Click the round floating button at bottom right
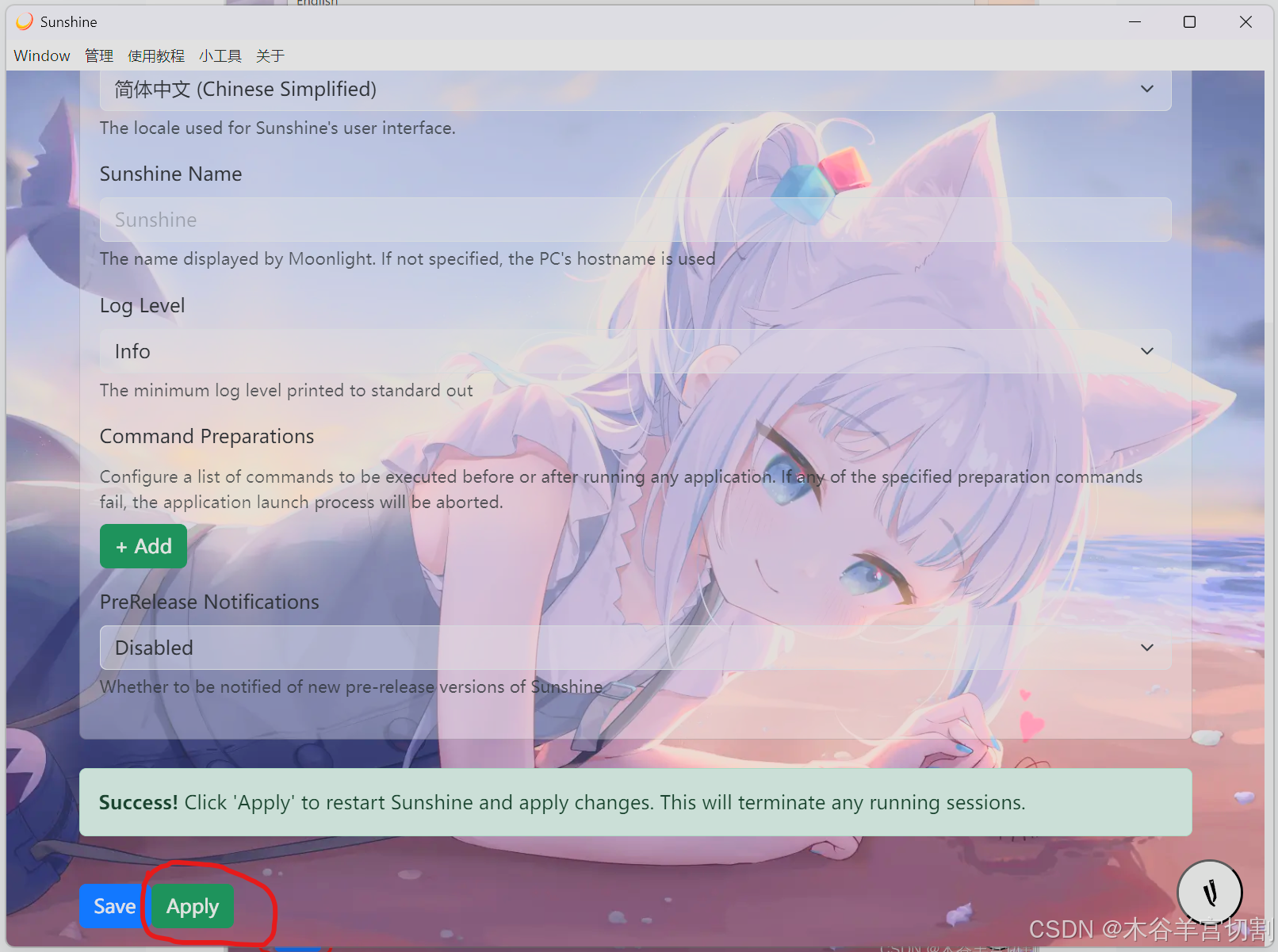This screenshot has width=1278, height=952. [x=1210, y=893]
